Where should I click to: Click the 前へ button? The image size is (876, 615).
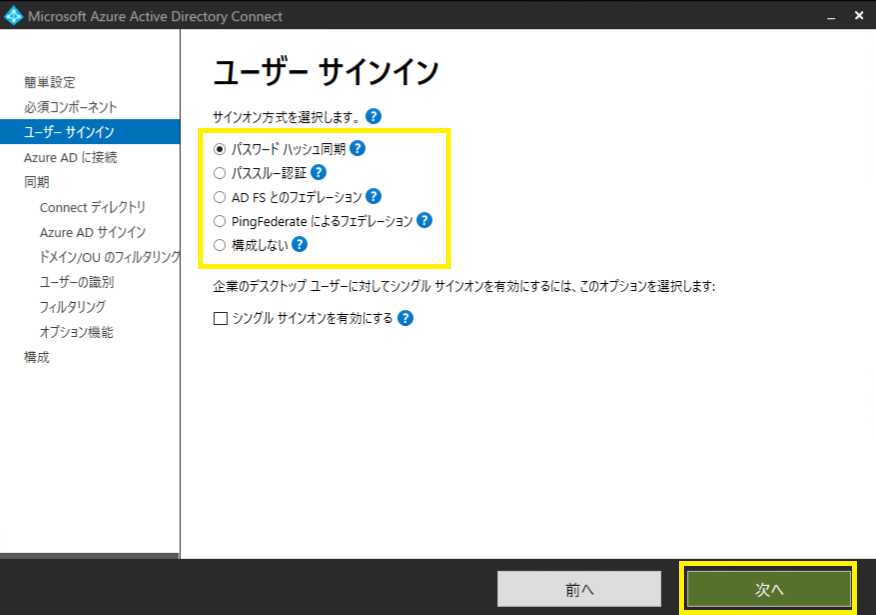click(x=579, y=589)
